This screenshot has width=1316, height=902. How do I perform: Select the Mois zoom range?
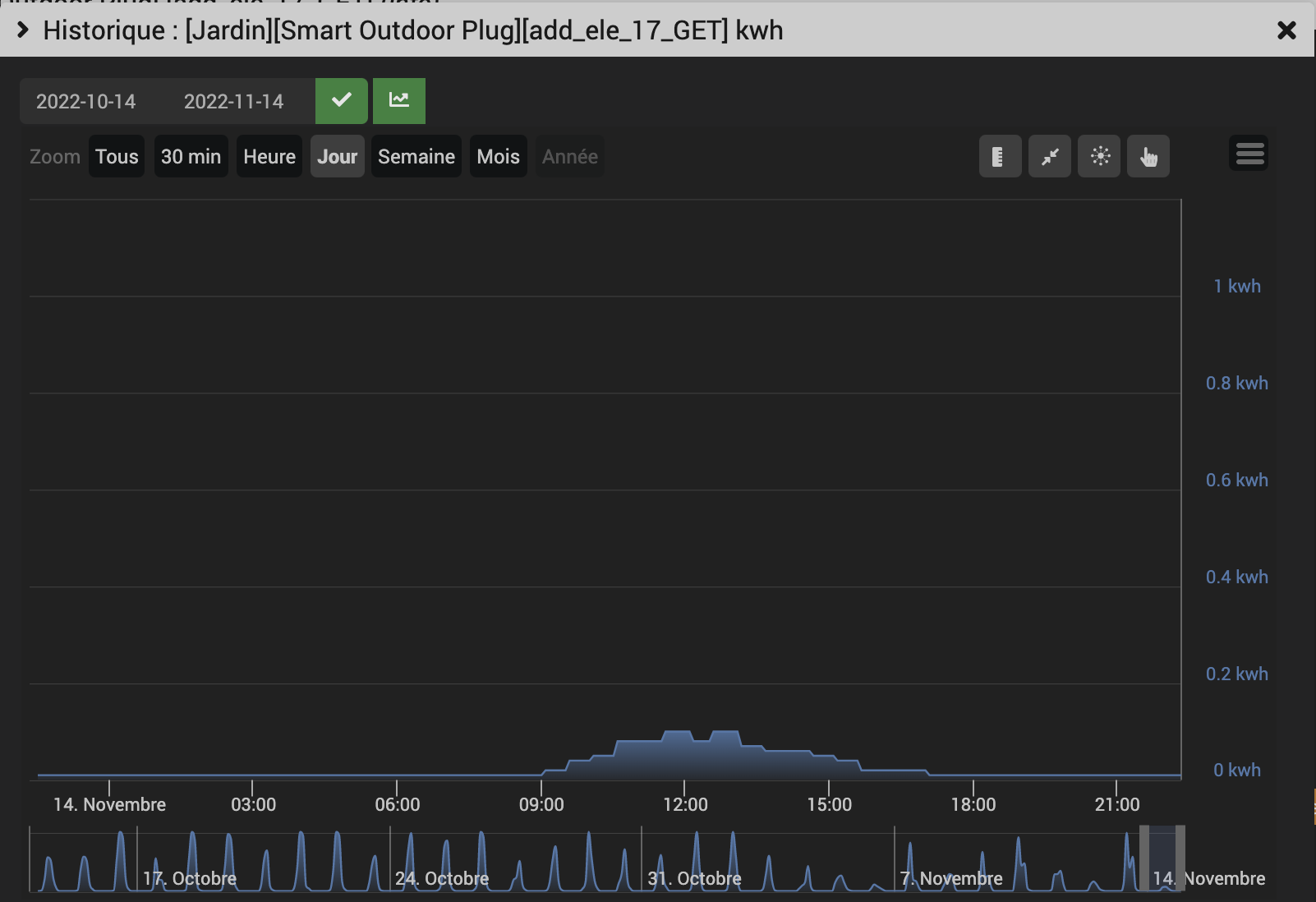(x=499, y=156)
